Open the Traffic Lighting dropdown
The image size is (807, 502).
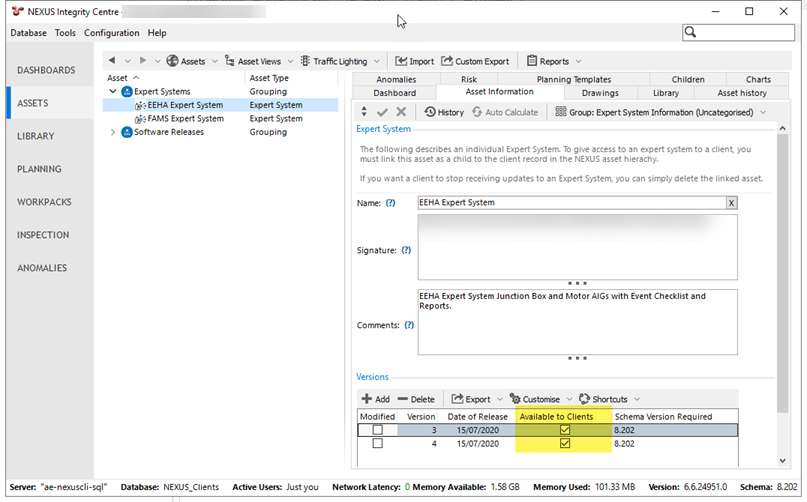coord(375,61)
